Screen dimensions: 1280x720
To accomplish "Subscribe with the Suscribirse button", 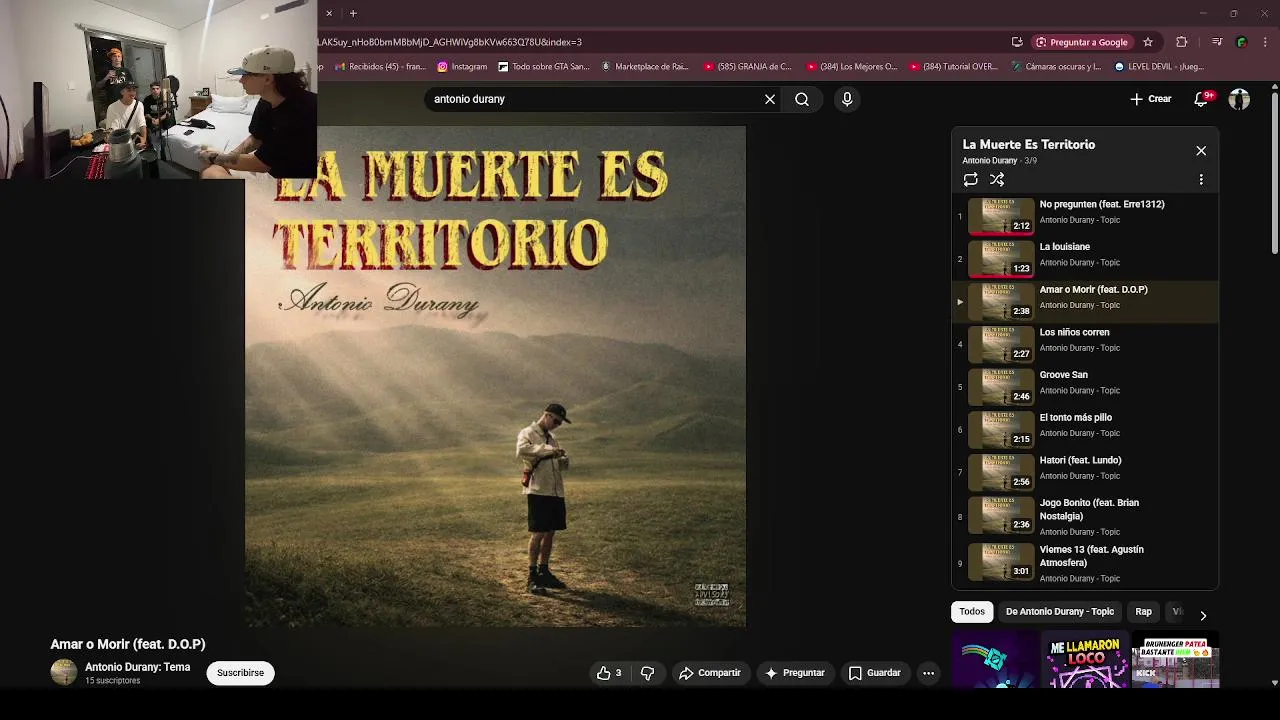I will (x=240, y=673).
